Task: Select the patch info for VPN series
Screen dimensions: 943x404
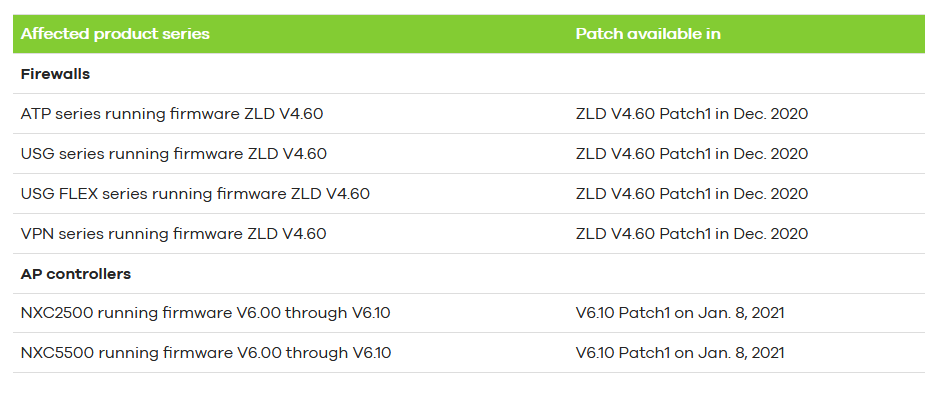Action: 692,234
